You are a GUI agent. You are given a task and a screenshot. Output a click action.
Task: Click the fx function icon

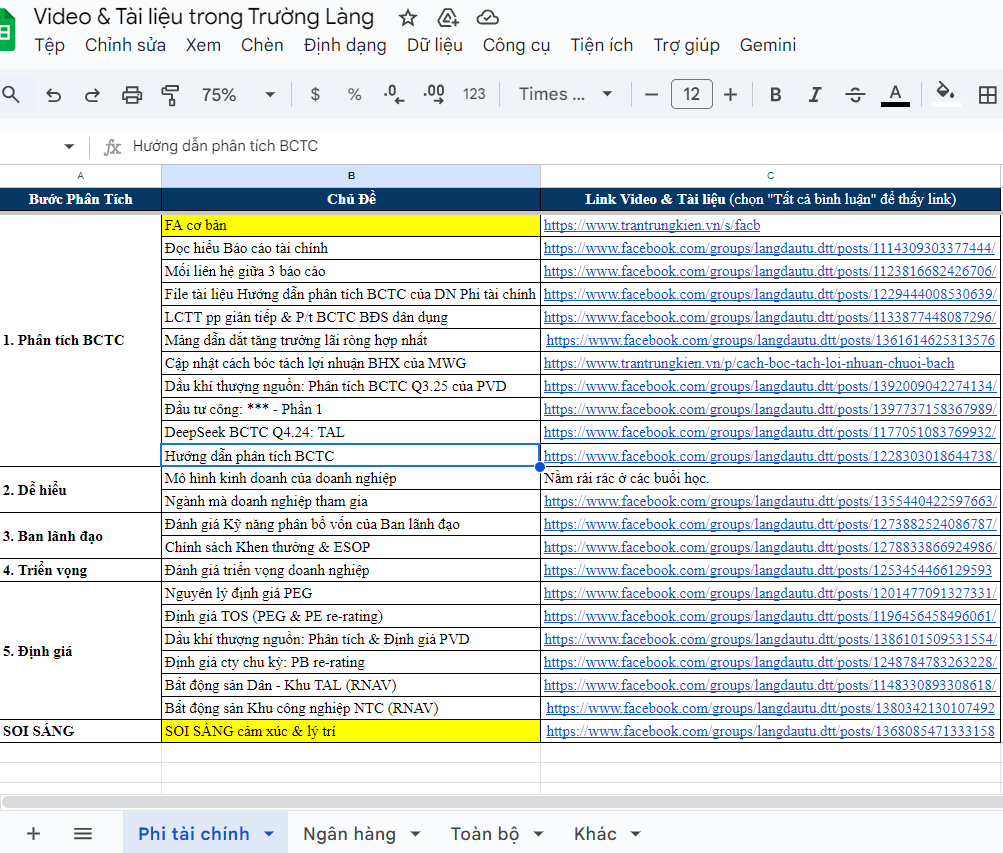(113, 147)
